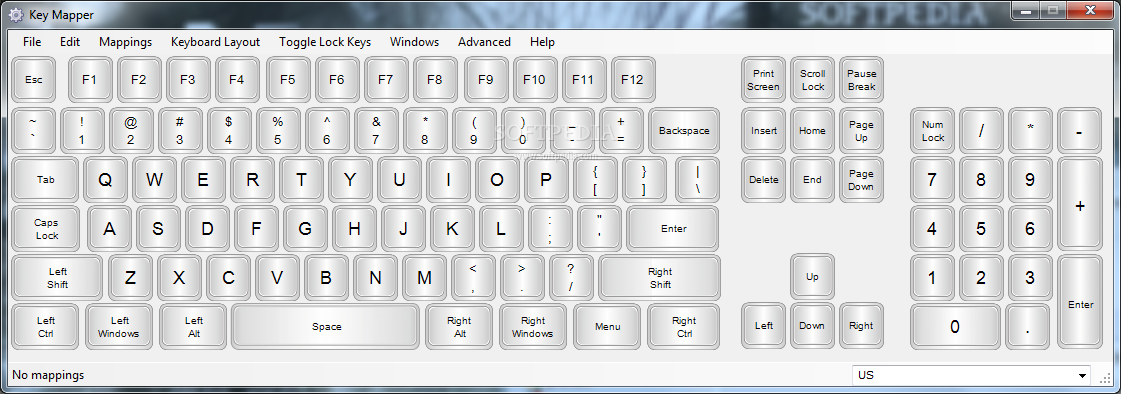The width and height of the screenshot is (1121, 394).
Task: Open the Advanced menu
Action: pos(485,41)
